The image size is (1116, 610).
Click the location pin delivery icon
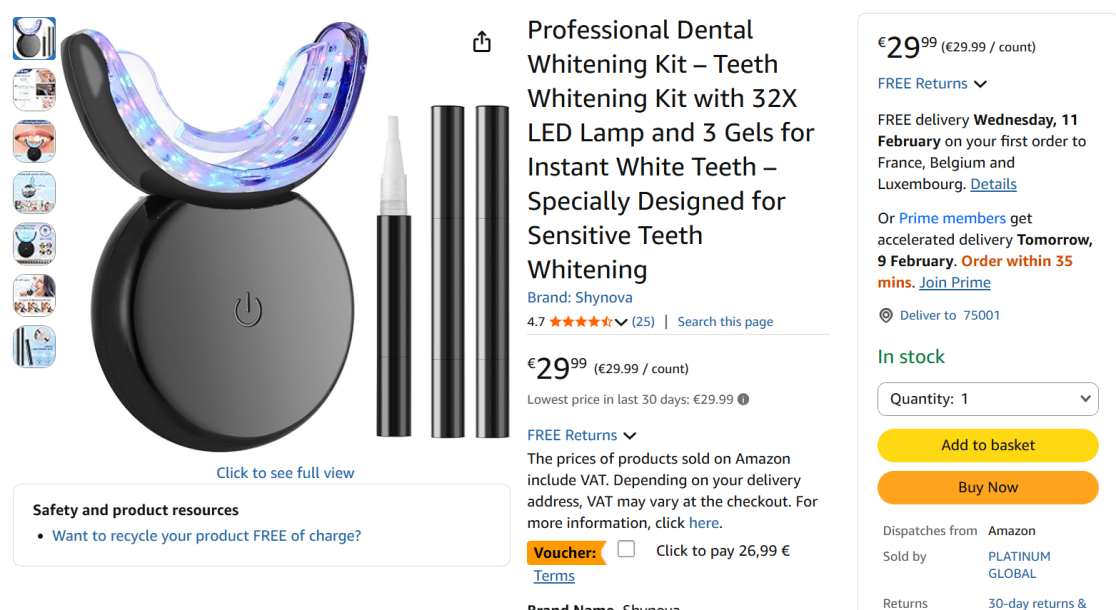point(886,316)
